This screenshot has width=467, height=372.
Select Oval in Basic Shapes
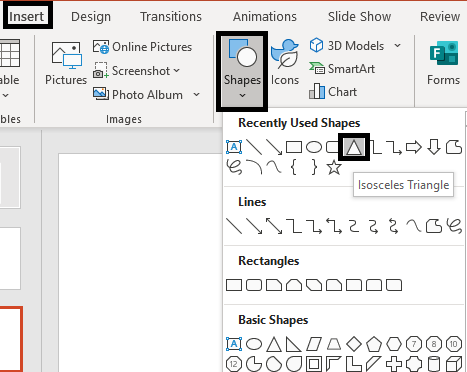[x=254, y=344]
